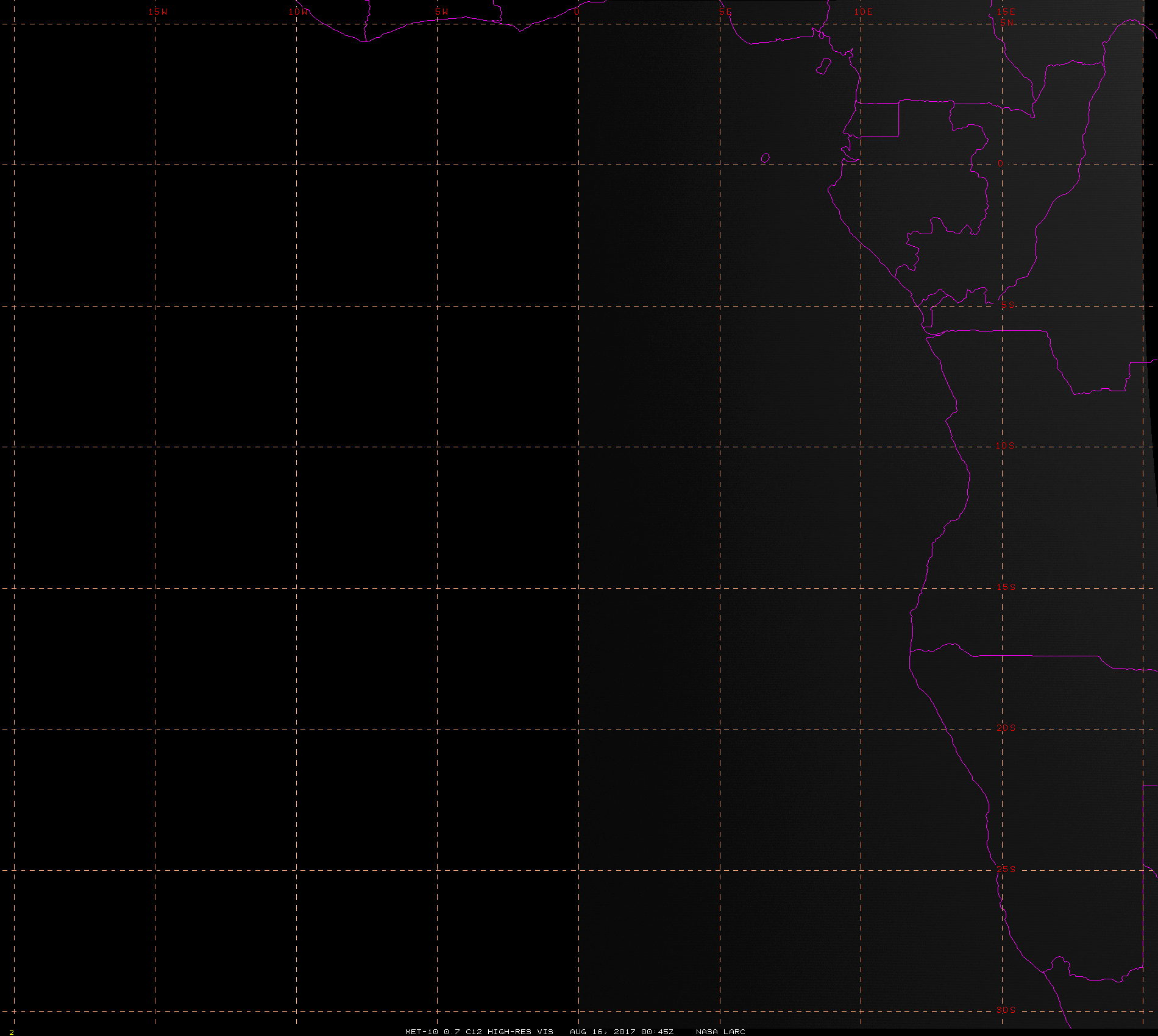
Task: Click the 10E longitude label
Action: coord(864,12)
